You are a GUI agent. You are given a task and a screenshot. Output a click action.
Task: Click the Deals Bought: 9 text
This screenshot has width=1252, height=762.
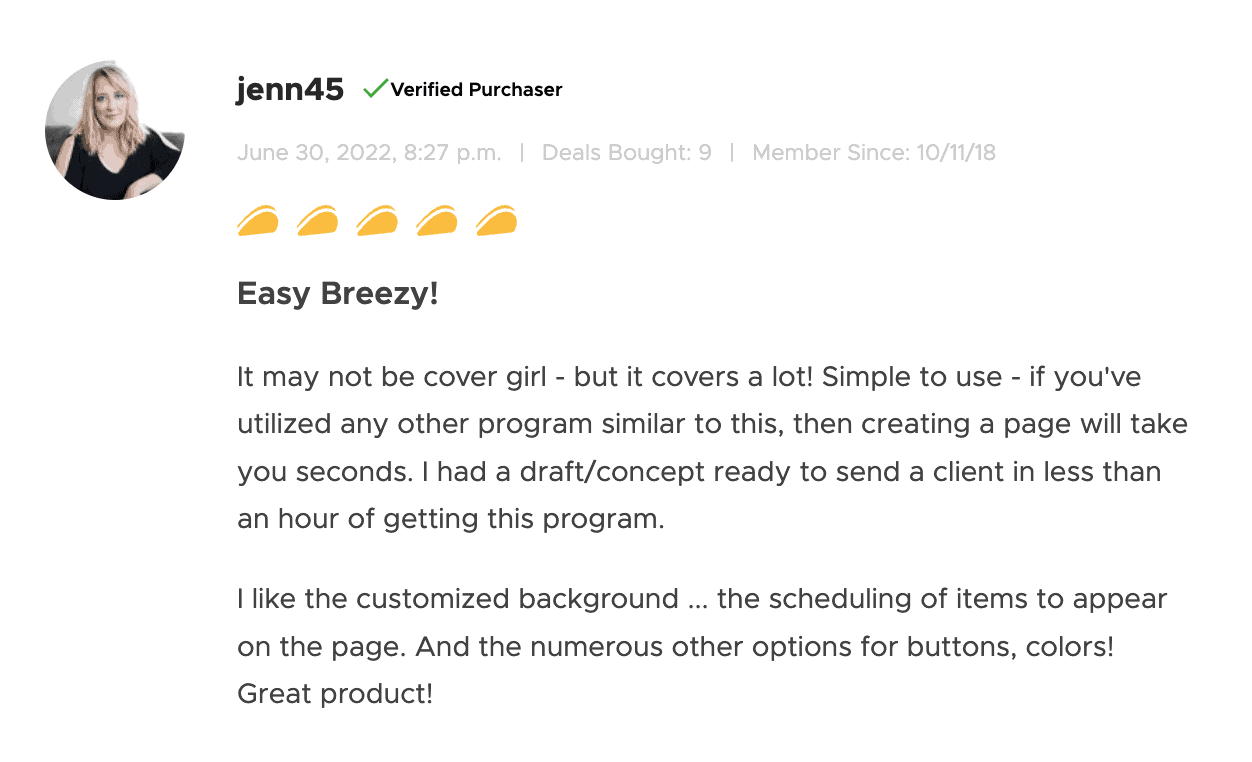pyautogui.click(x=626, y=153)
